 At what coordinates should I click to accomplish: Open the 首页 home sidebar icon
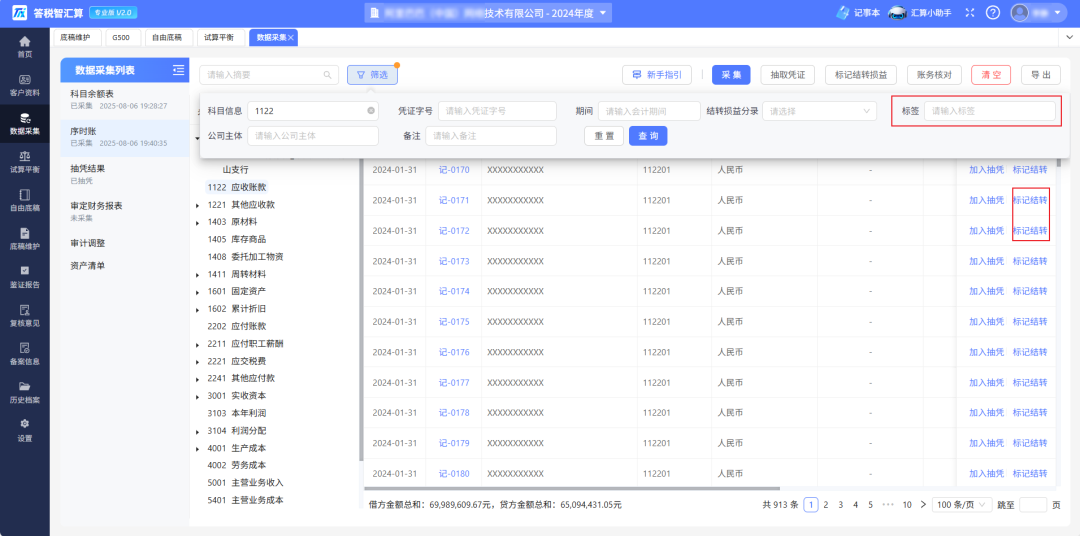[25, 46]
